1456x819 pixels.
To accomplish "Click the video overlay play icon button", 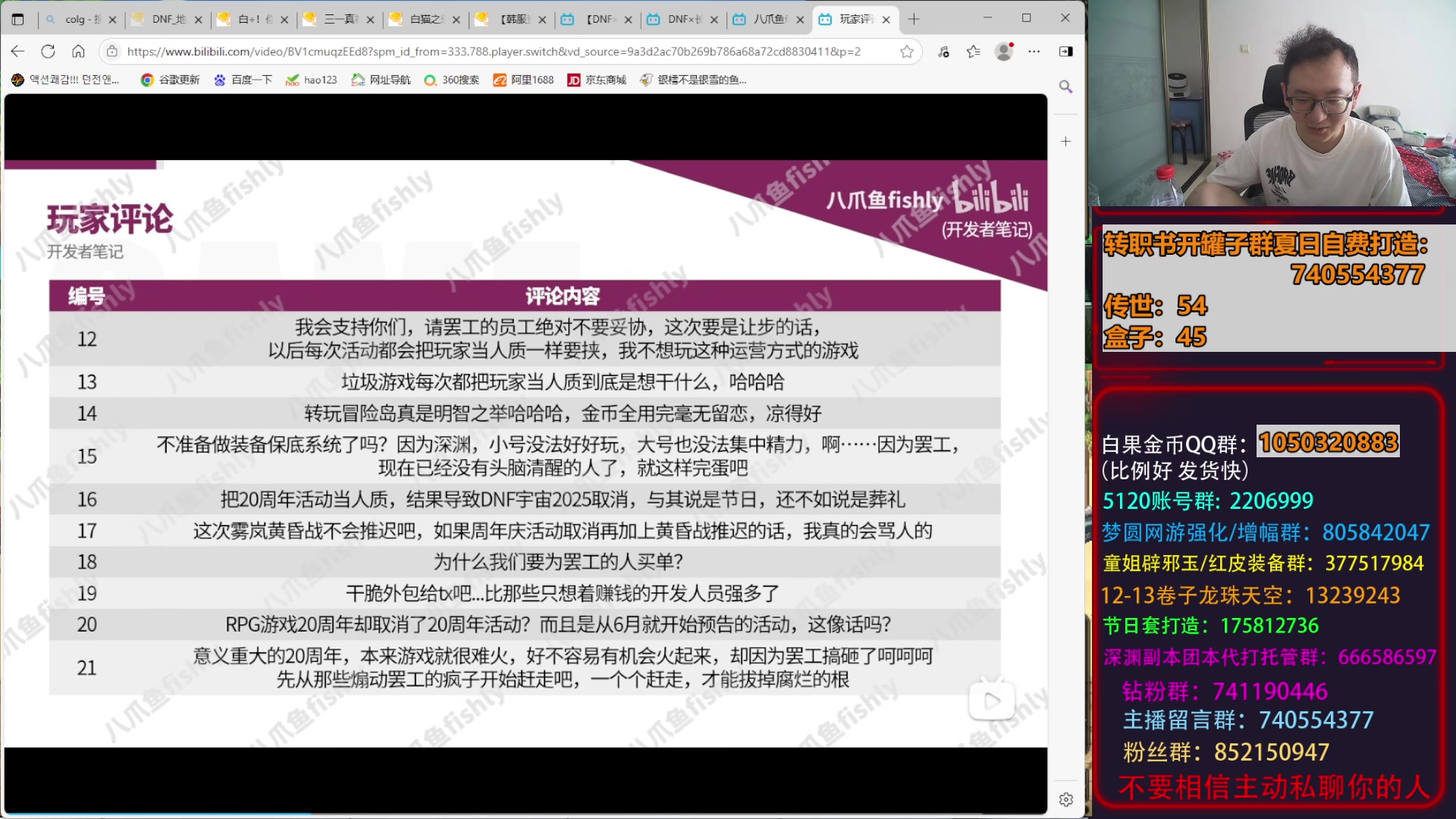I will point(991,701).
